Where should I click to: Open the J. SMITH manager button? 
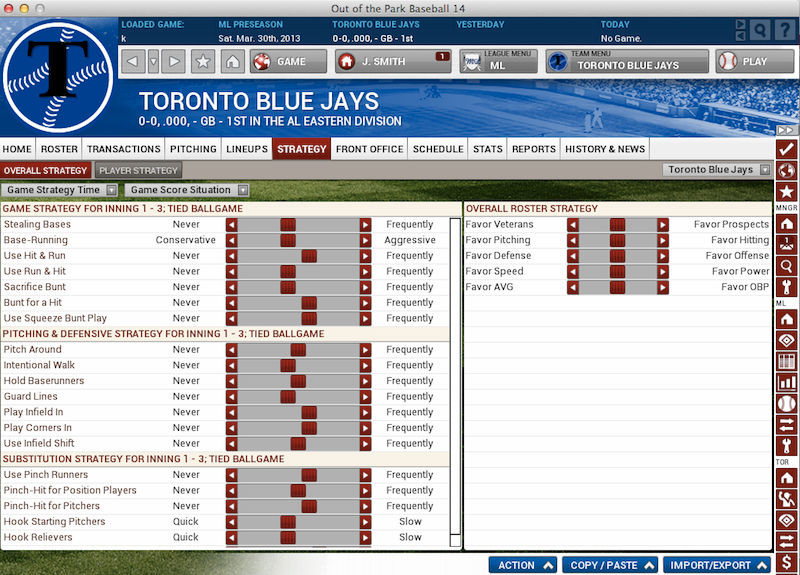click(393, 62)
